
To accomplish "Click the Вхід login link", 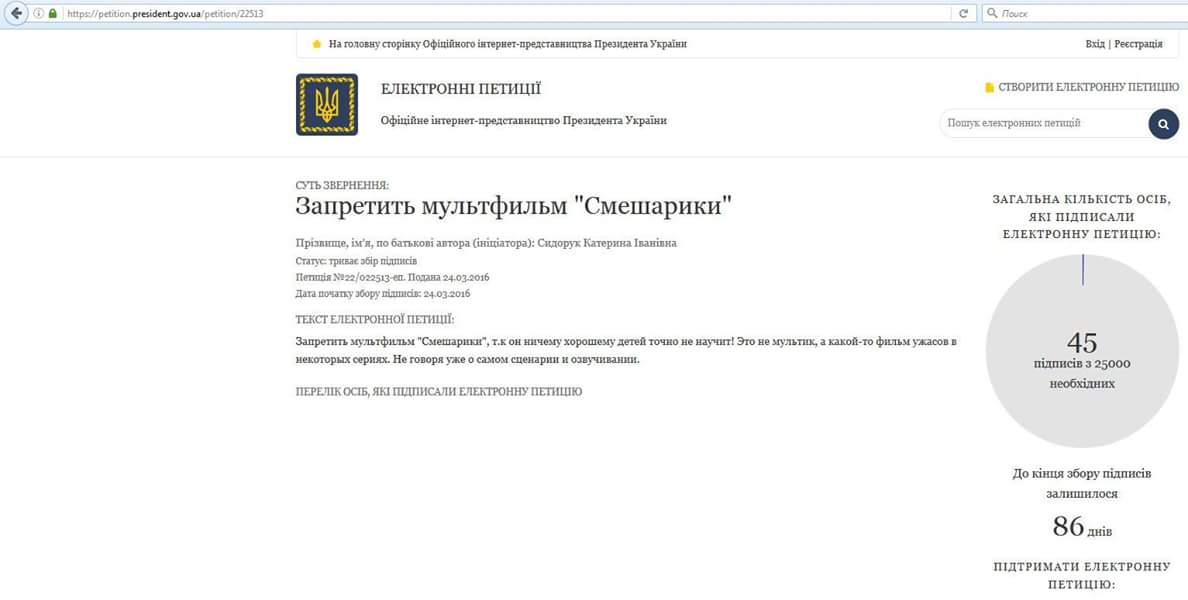I will tap(1095, 44).
